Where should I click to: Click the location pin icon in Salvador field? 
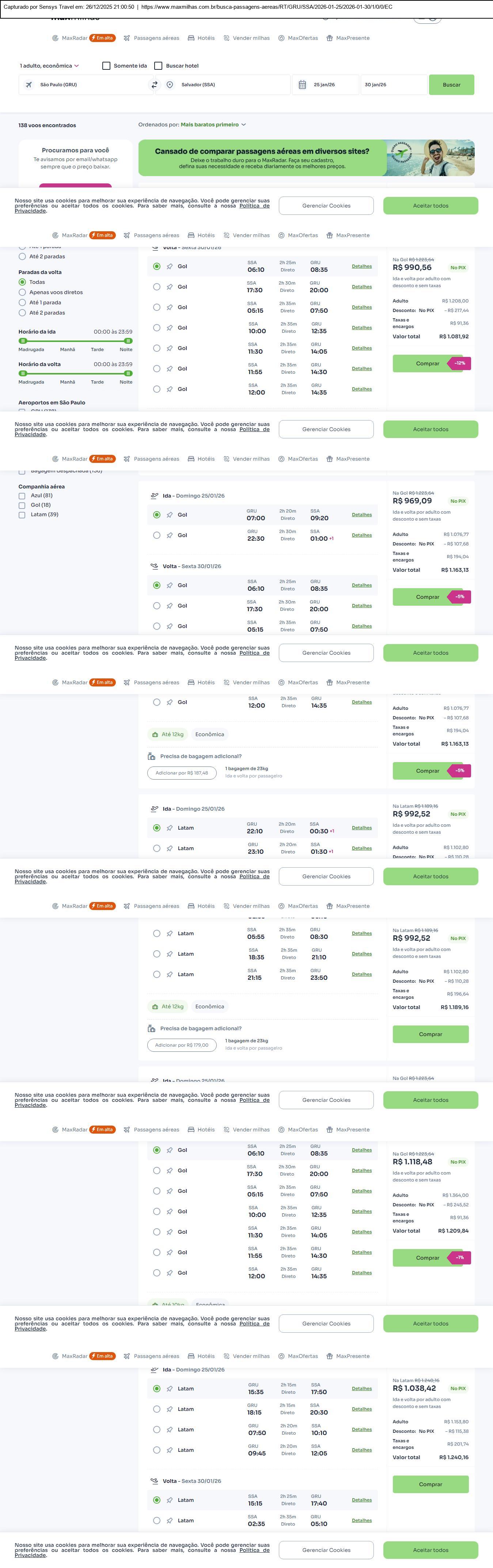pyautogui.click(x=170, y=85)
